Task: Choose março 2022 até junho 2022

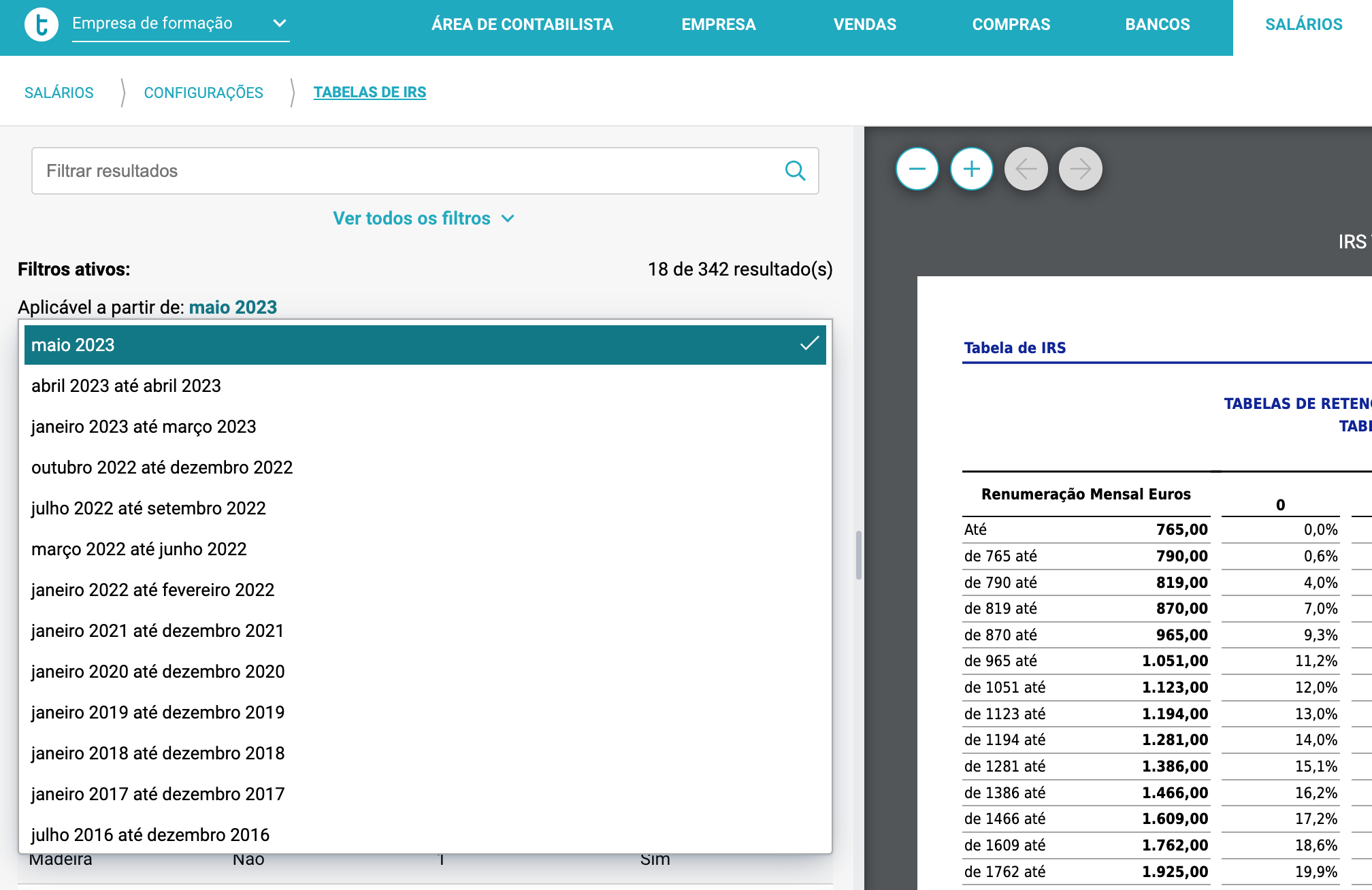Action: pos(425,549)
